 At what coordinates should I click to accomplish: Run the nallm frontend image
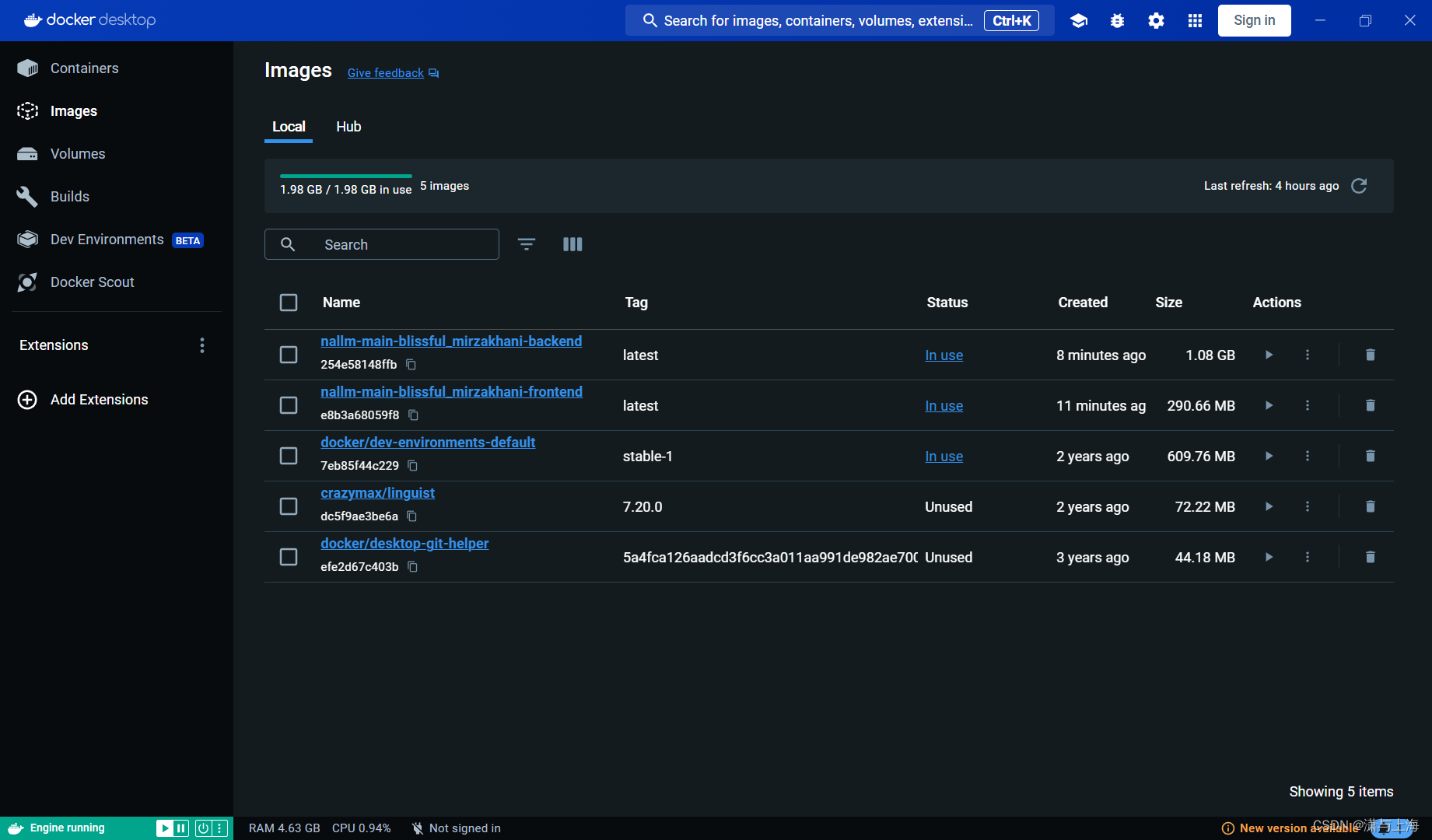[1269, 405]
